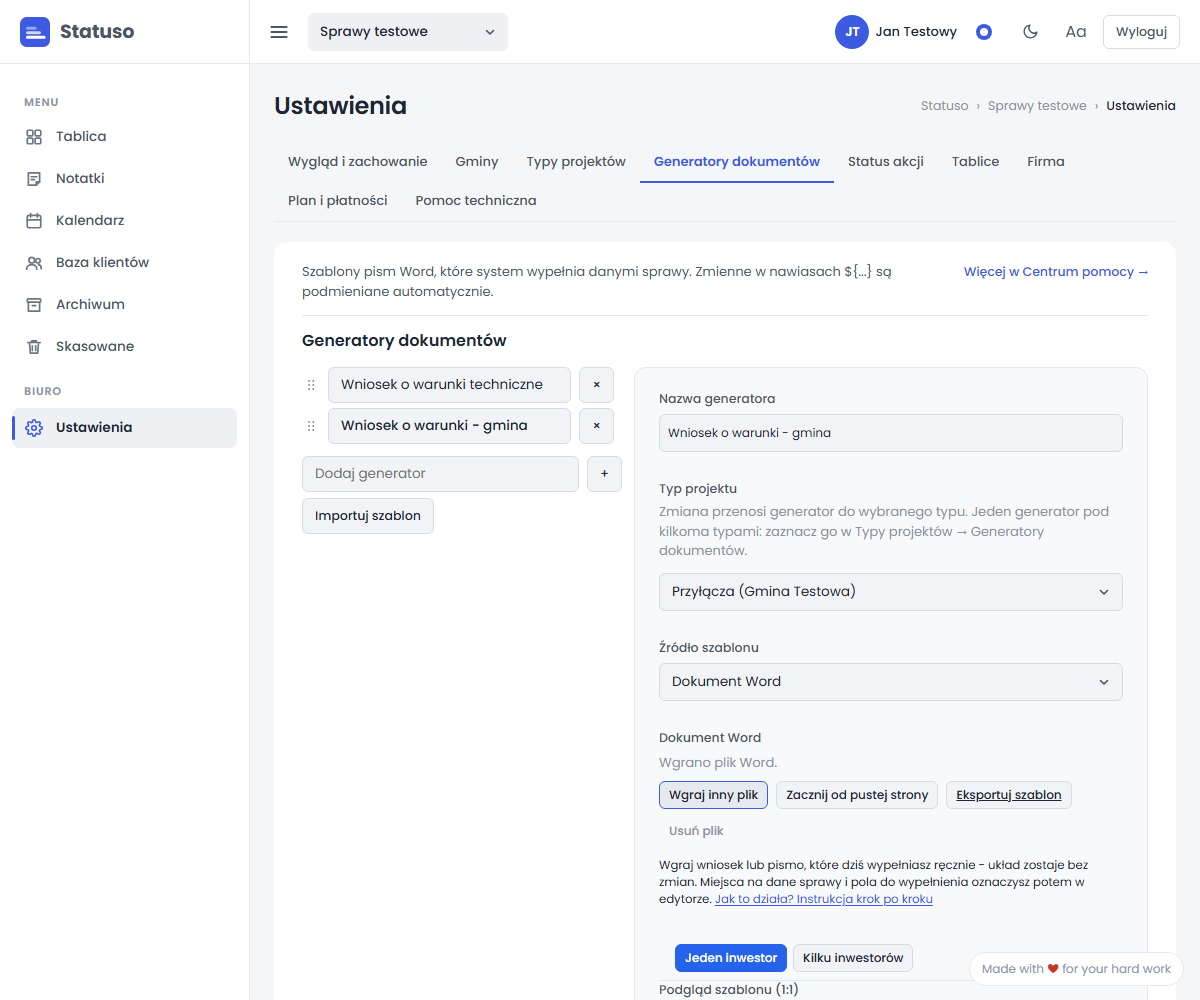Open the Status akcji tab
The image size is (1200, 1000).
(886, 162)
